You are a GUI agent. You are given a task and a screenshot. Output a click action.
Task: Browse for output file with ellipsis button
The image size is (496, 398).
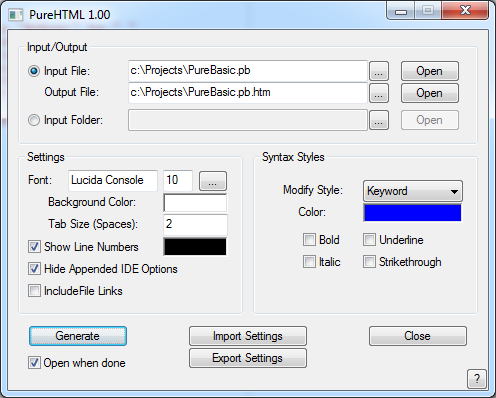pos(379,93)
